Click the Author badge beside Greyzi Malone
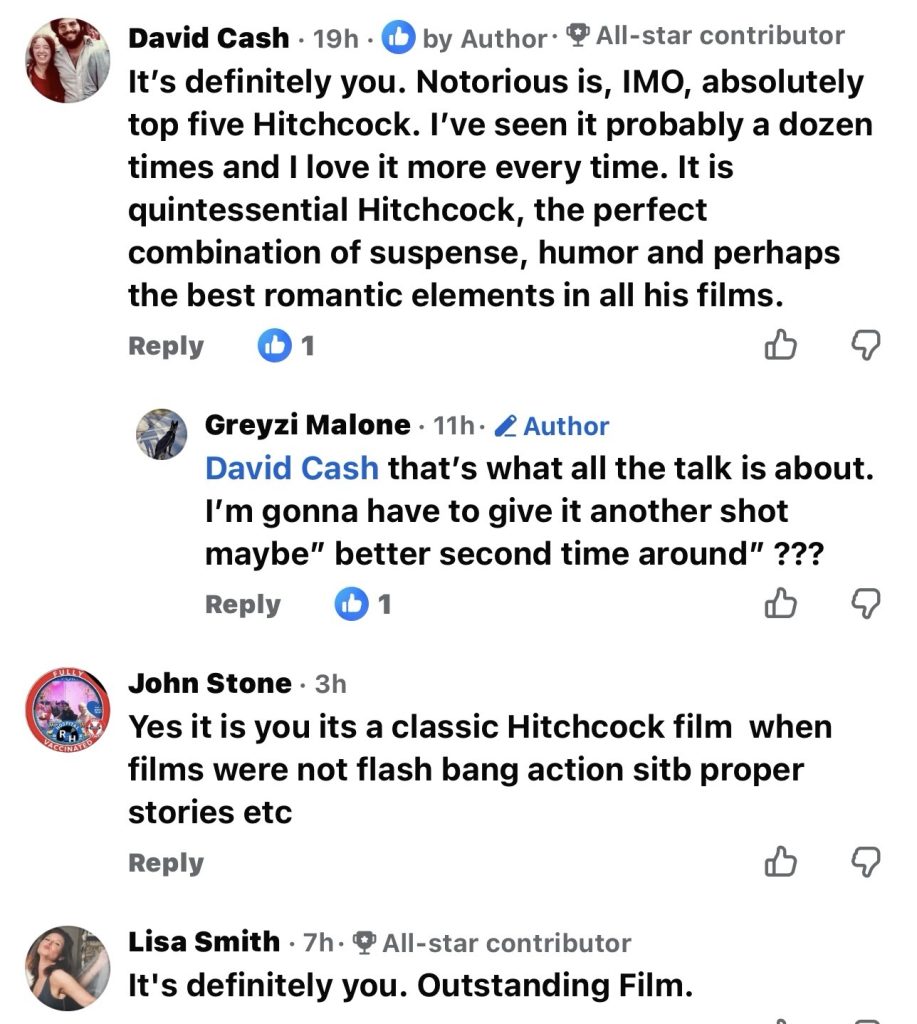The width and height of the screenshot is (917, 1024). [x=553, y=426]
